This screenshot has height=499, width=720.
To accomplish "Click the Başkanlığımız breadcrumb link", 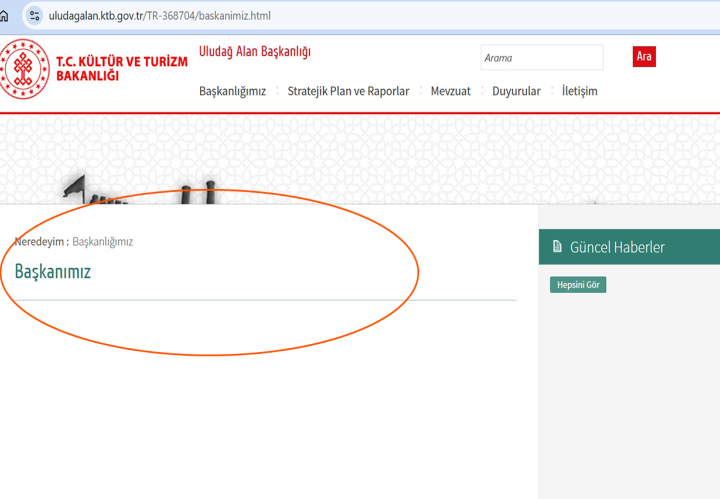I will tap(103, 241).
